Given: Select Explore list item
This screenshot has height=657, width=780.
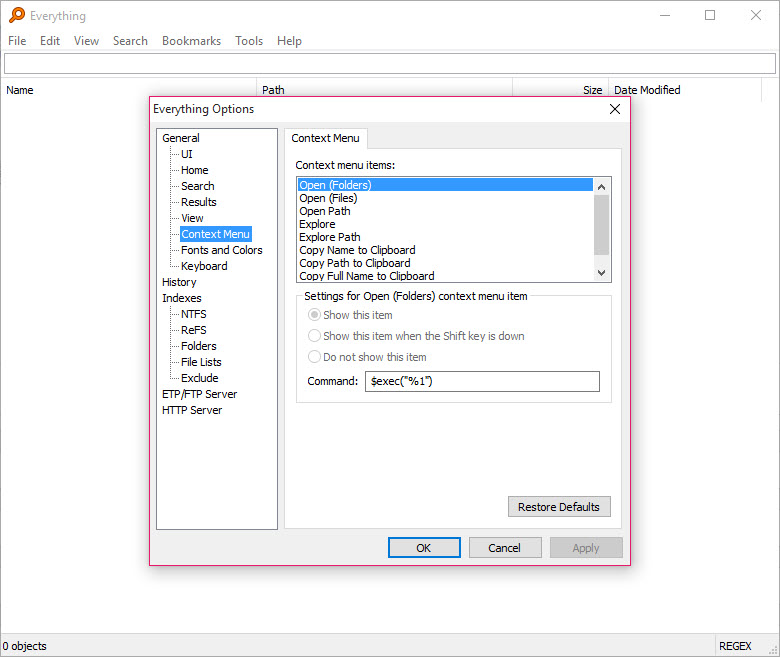Looking at the screenshot, I should [x=445, y=224].
